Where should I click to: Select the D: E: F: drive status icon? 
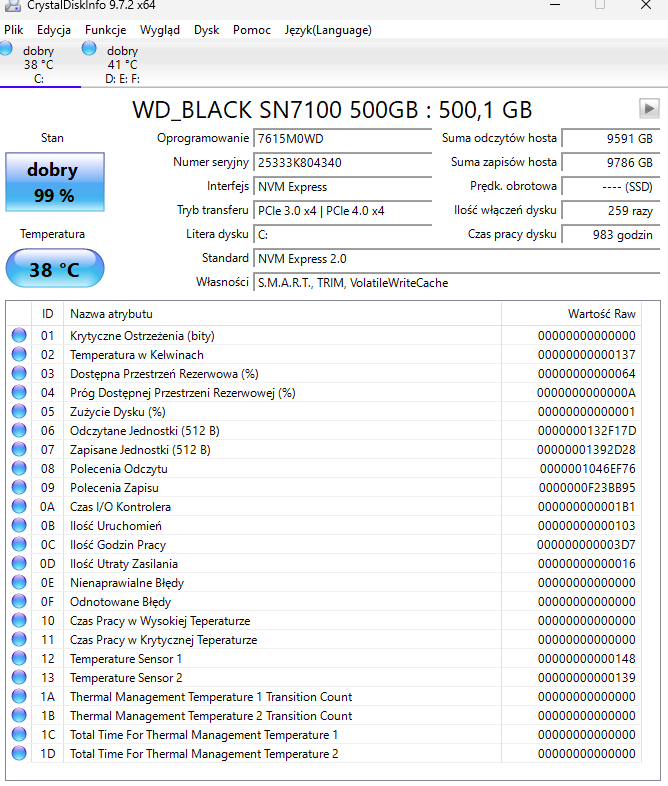click(89, 49)
